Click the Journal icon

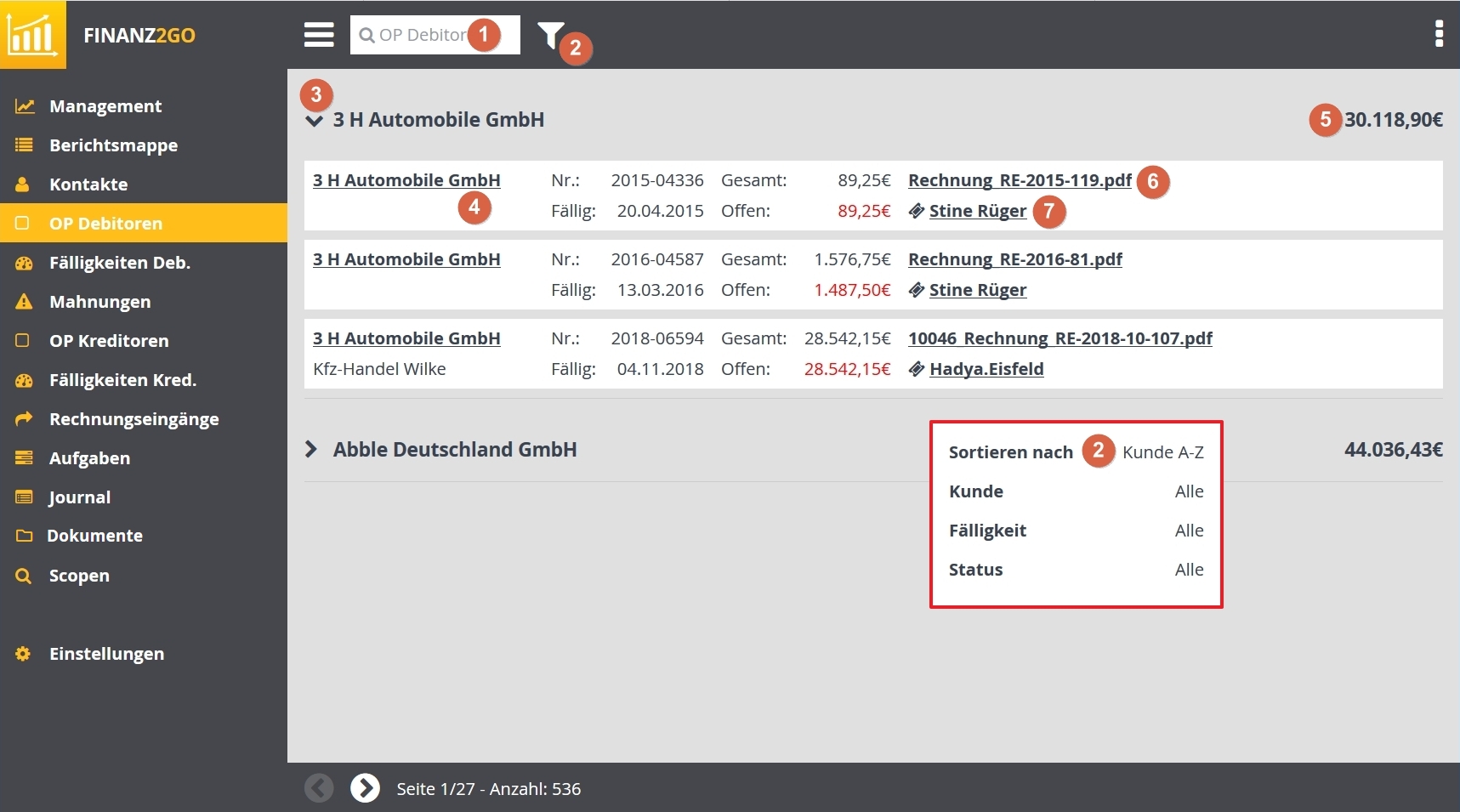coord(24,497)
